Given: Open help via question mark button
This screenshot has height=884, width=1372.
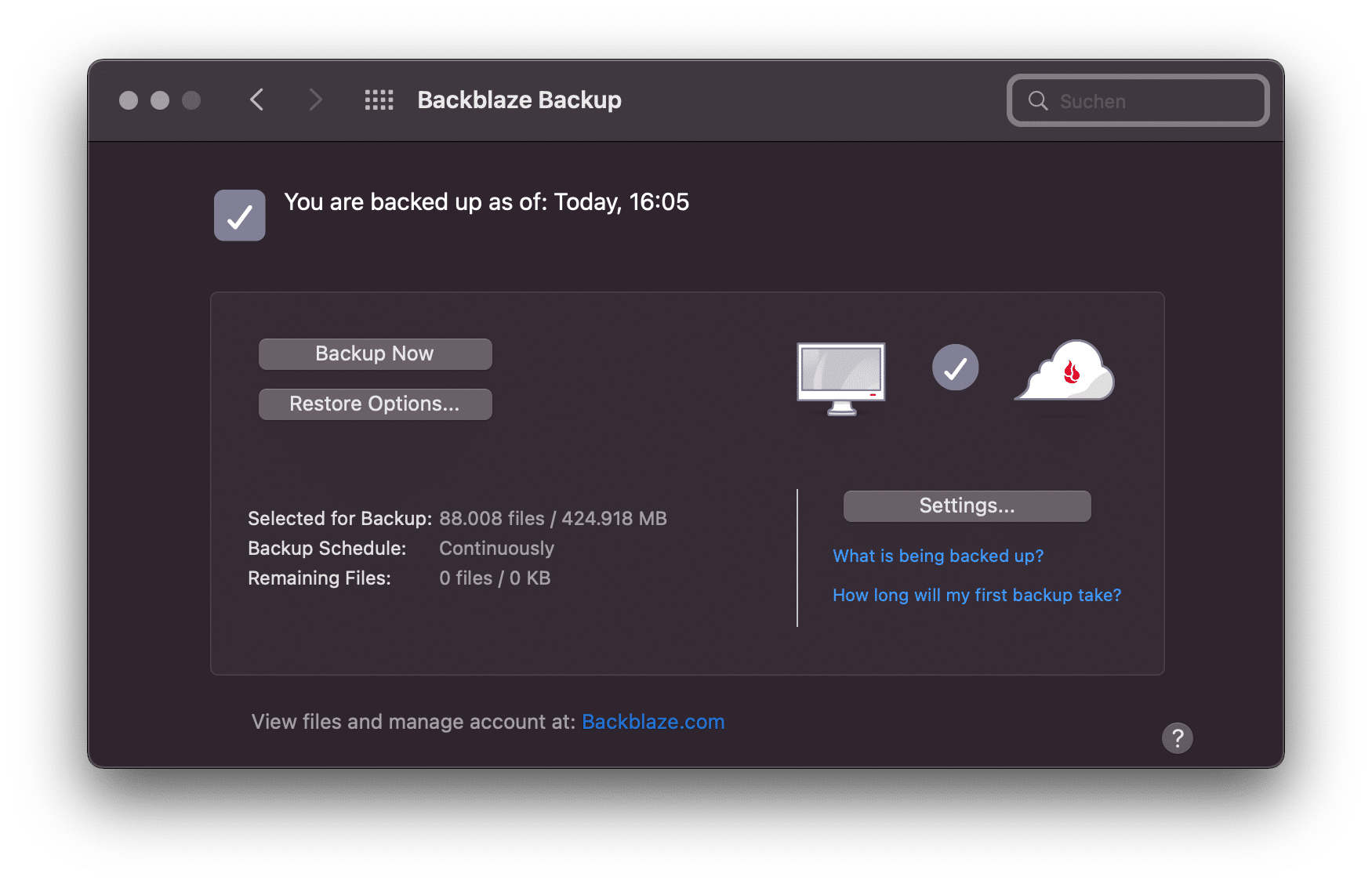Looking at the screenshot, I should (1177, 737).
